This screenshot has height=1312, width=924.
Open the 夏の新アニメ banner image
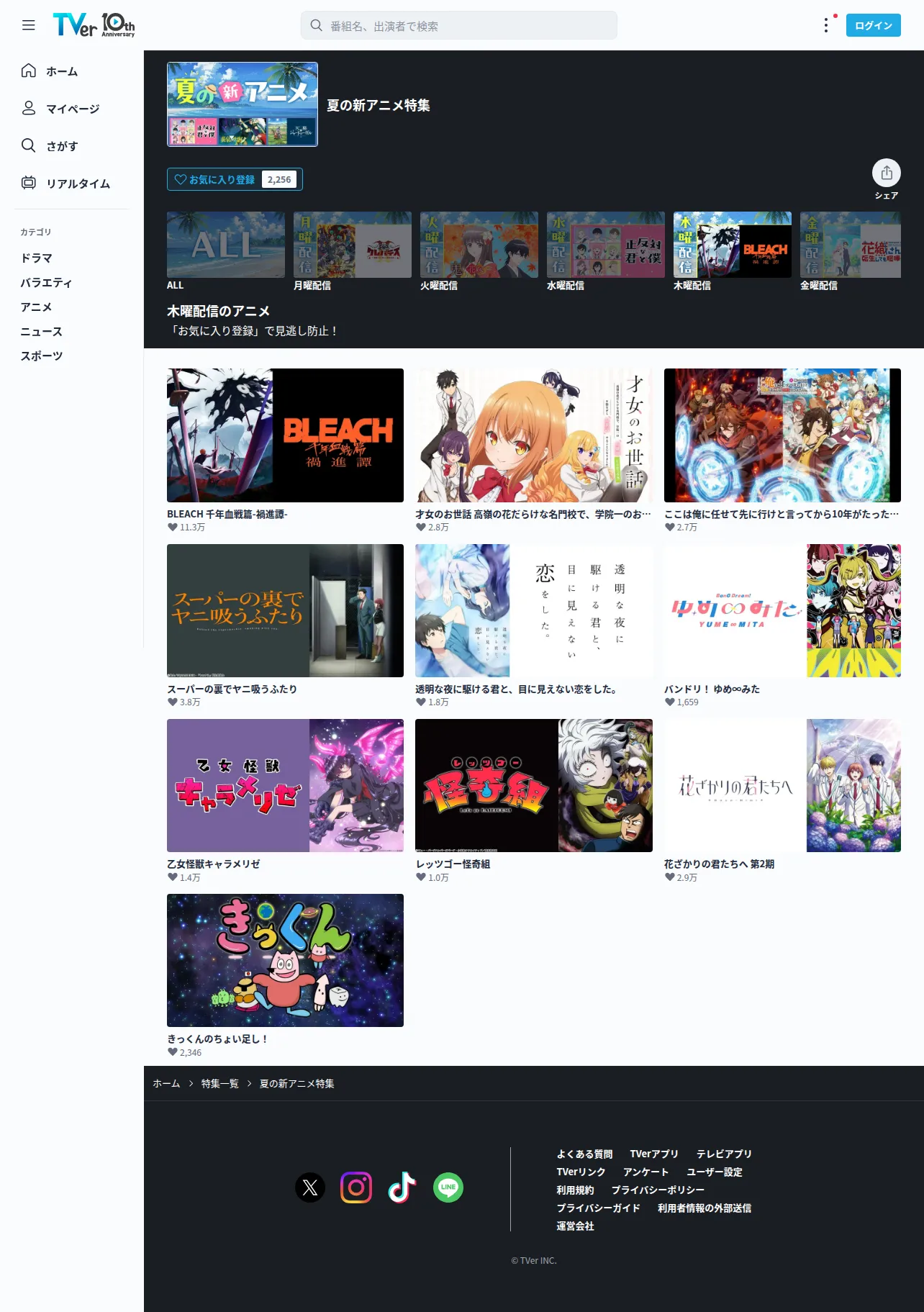tap(243, 104)
